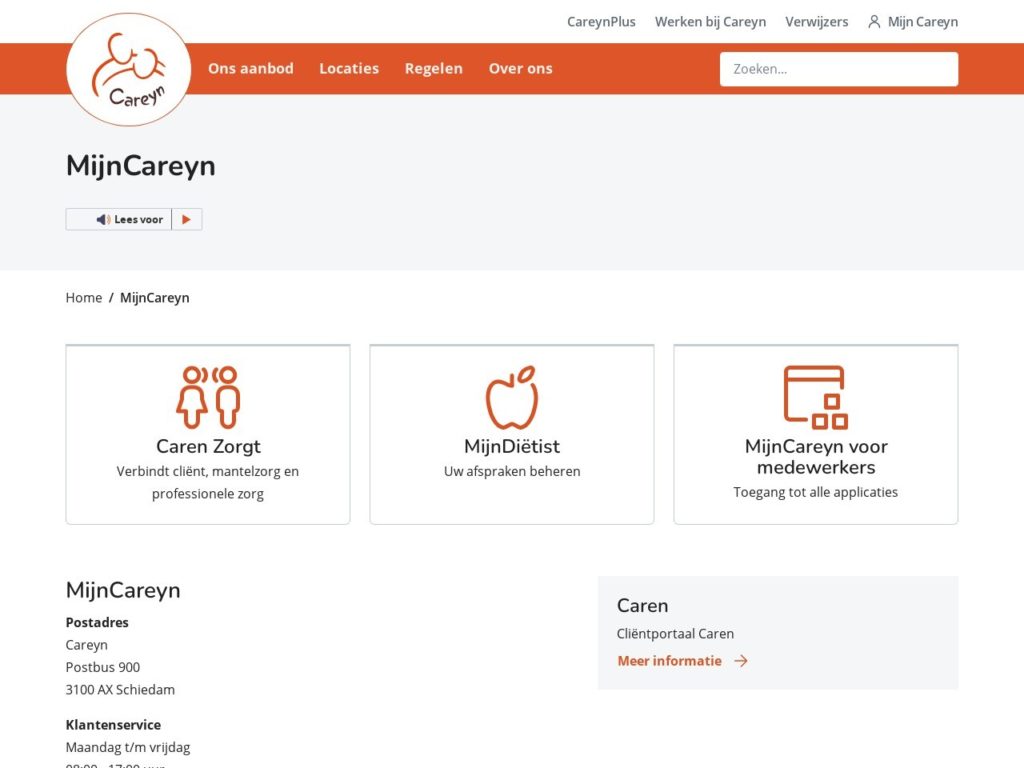Click the Caren Zorgt people icon

[x=207, y=394]
